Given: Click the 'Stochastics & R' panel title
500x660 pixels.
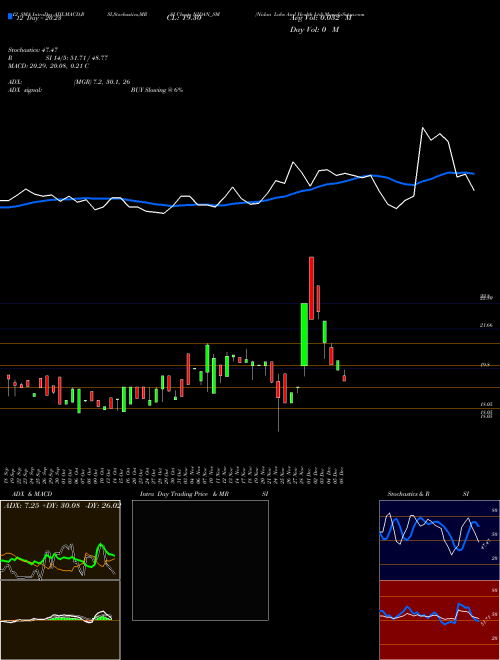Looking at the screenshot, I should 408,494.
